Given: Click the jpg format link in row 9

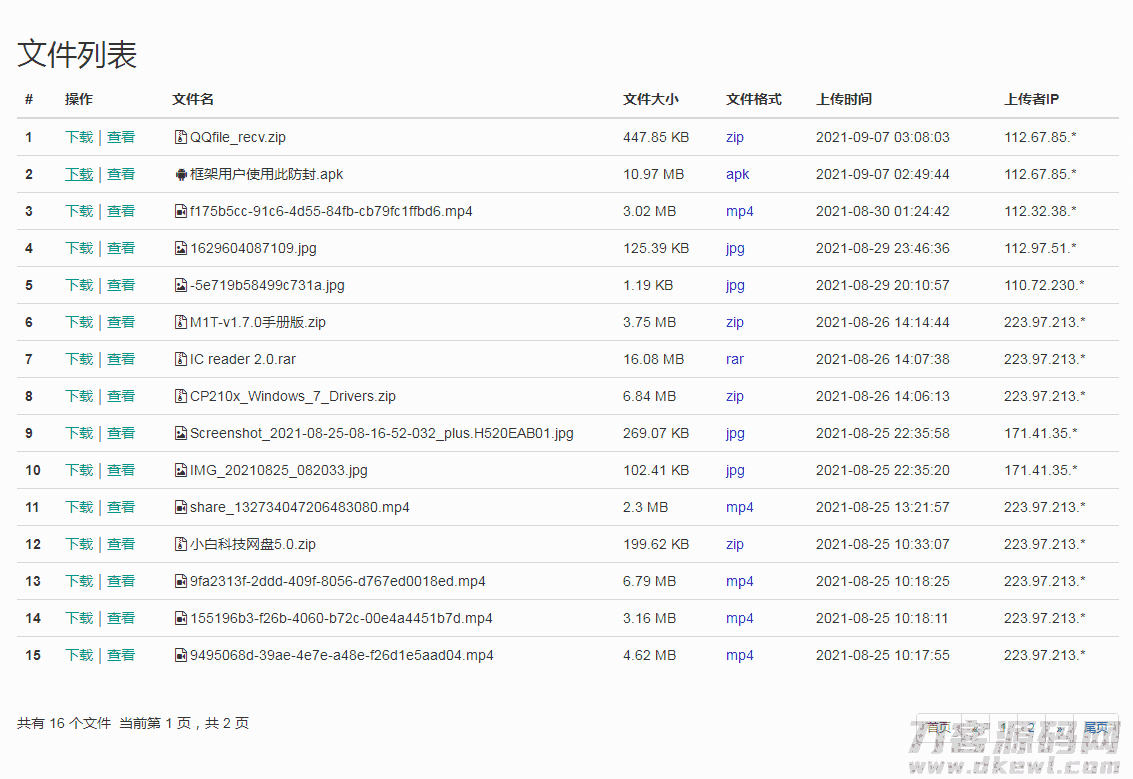Looking at the screenshot, I should click(x=735, y=433).
